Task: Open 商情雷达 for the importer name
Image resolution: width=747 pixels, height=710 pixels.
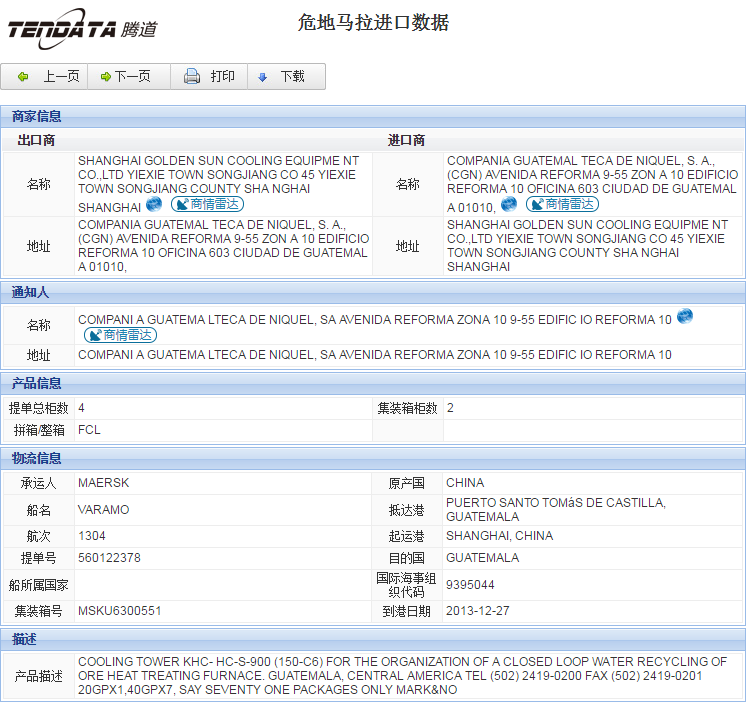Action: pos(561,205)
